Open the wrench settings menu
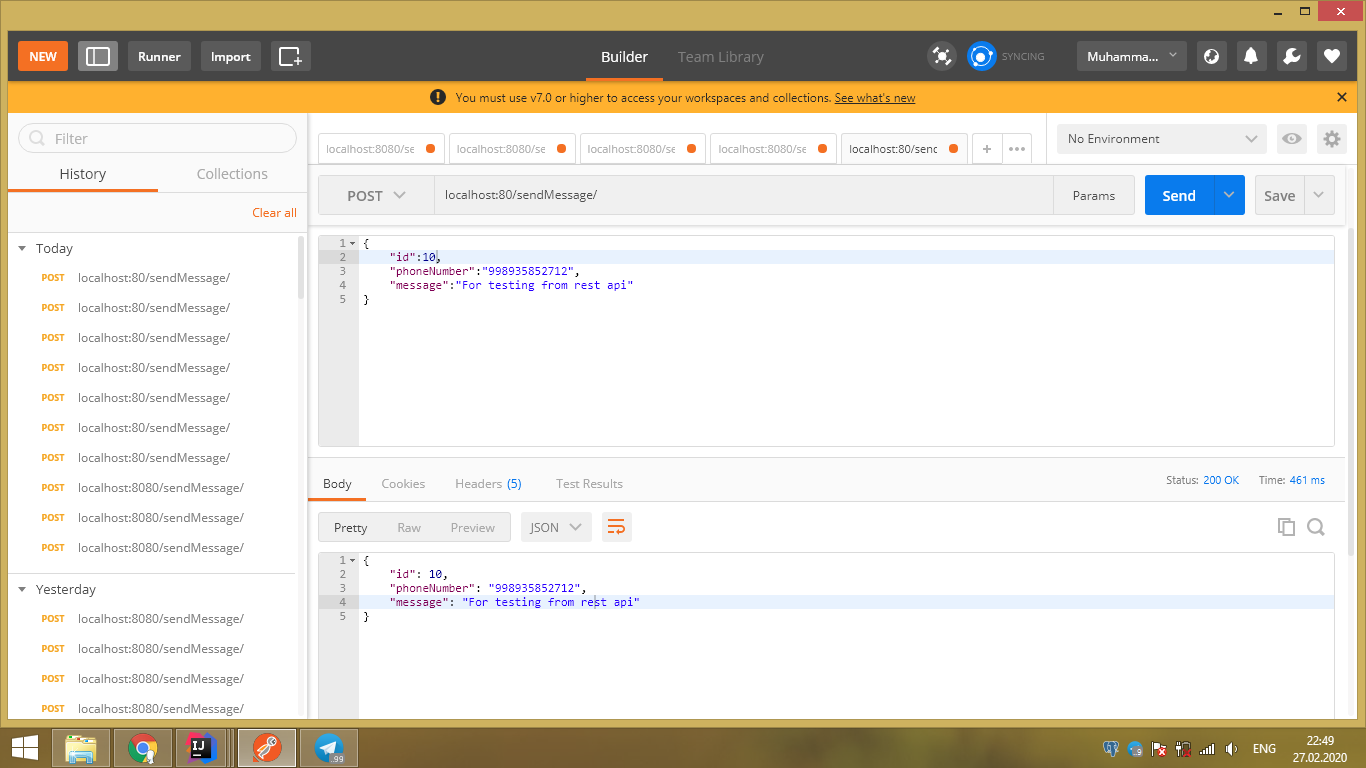 1291,56
